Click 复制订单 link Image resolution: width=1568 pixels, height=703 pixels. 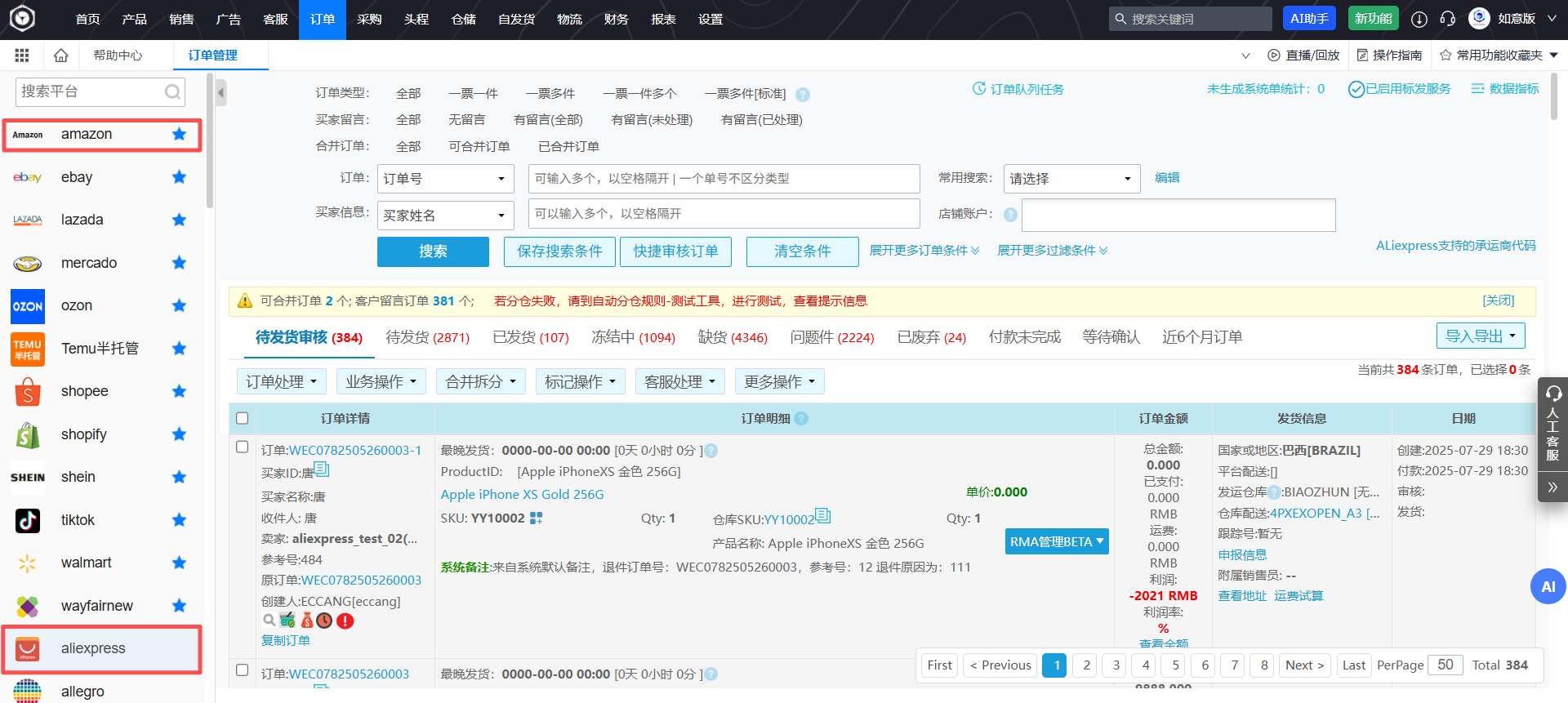286,641
